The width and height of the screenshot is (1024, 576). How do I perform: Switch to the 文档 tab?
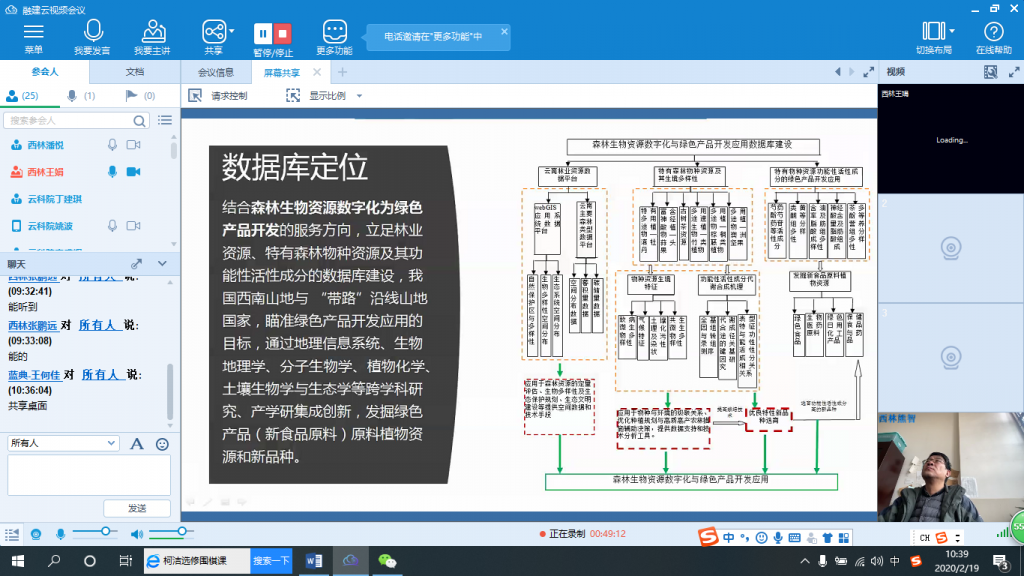point(134,72)
